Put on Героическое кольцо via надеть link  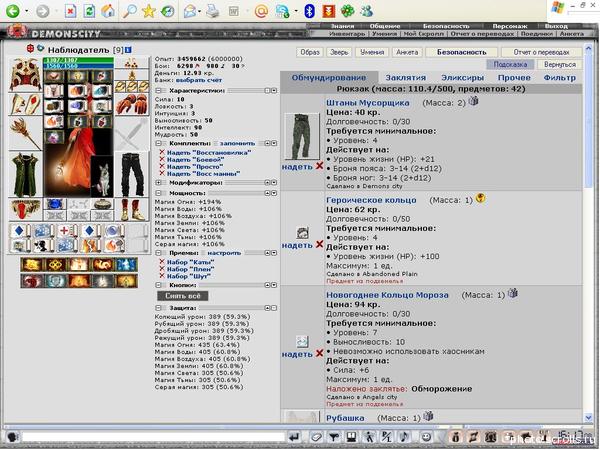(297, 245)
